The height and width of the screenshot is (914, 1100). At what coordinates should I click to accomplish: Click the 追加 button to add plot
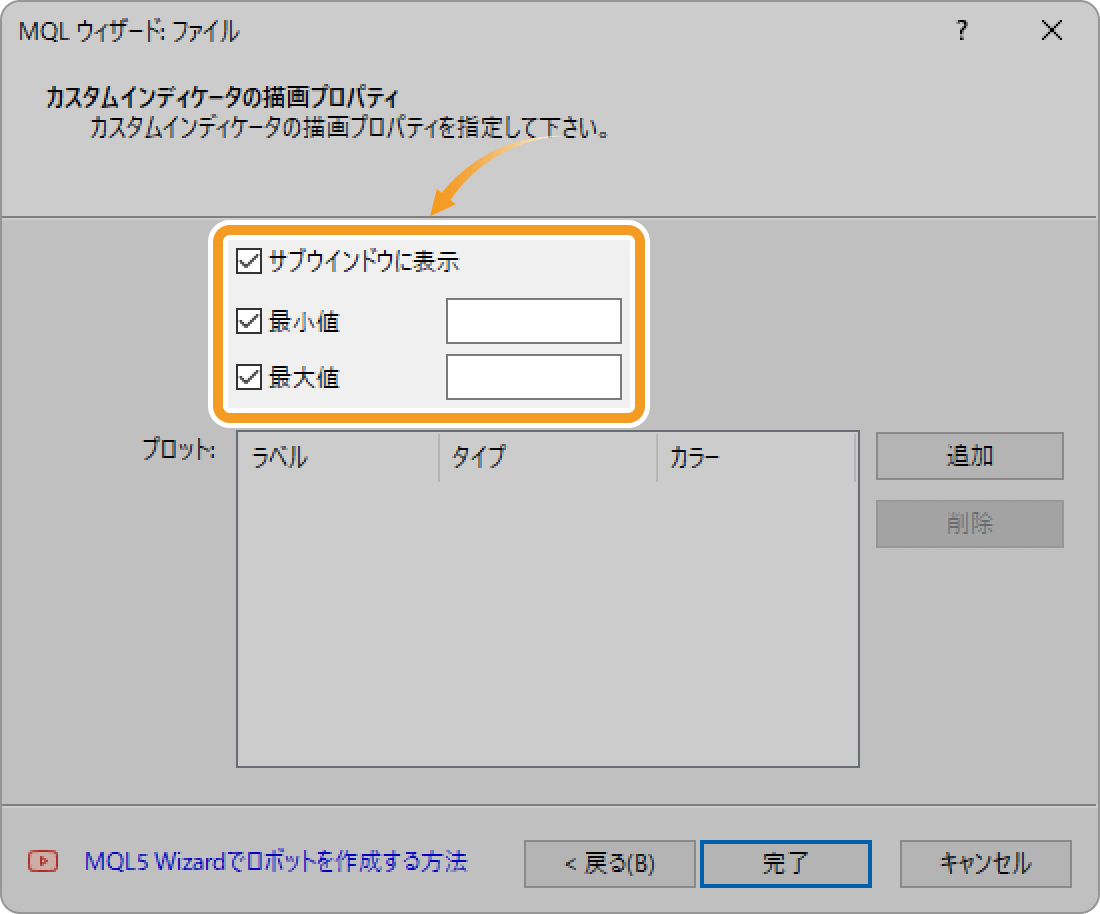coord(970,456)
